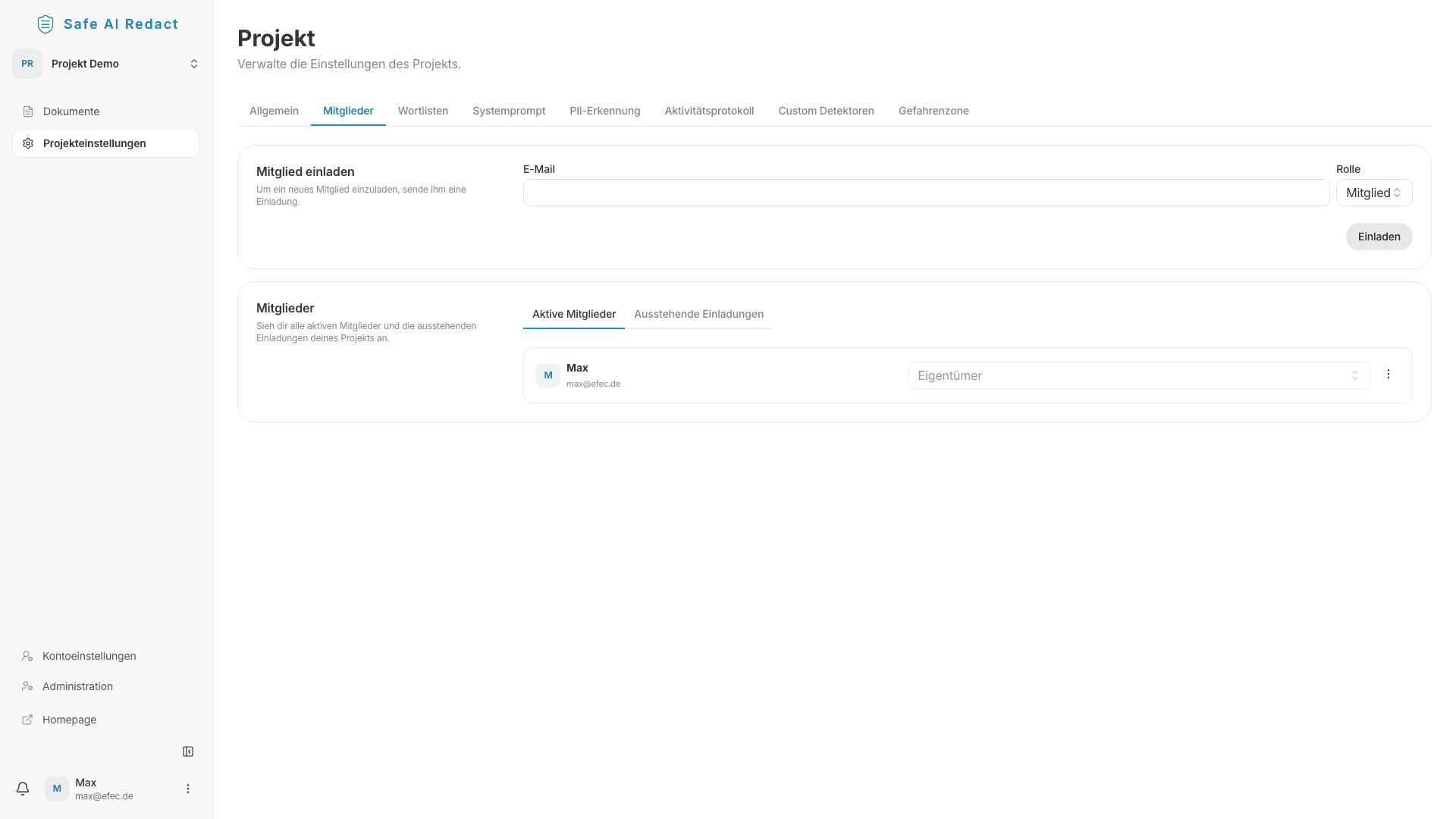The image size is (1456, 819).
Task: Open member actions menu for Max row
Action: click(x=1389, y=375)
